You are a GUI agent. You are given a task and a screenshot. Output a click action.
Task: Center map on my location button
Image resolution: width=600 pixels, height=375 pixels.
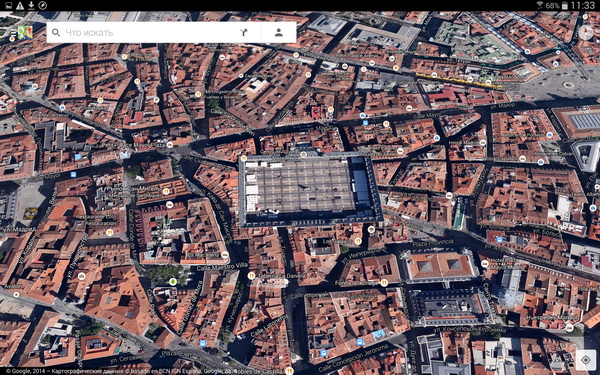coord(585,360)
